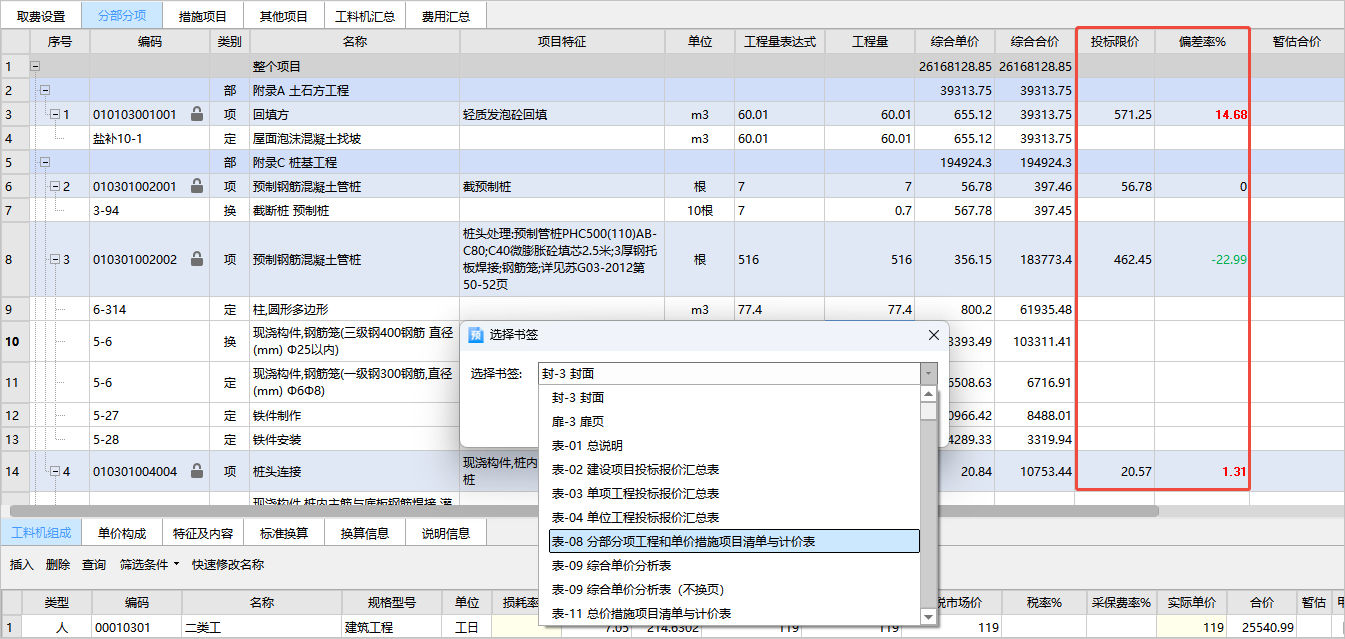
Task: Collapse the 附录A 土石方工程 section
Action: 44,91
